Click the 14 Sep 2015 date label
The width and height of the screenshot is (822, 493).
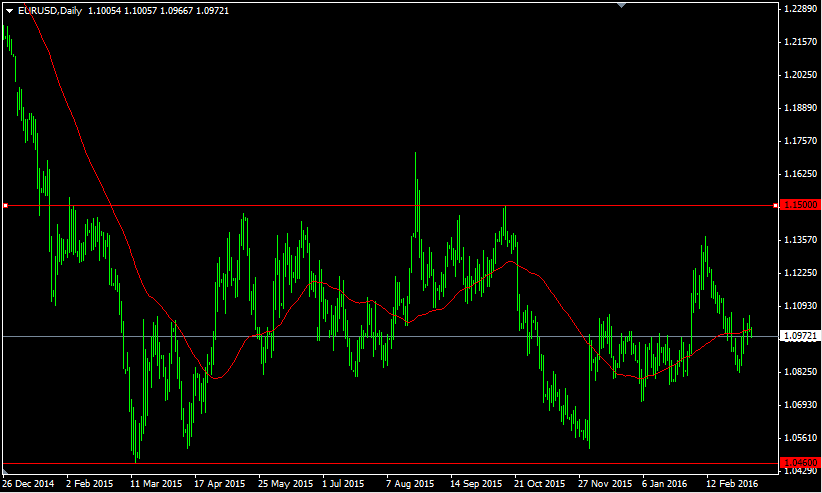point(476,484)
